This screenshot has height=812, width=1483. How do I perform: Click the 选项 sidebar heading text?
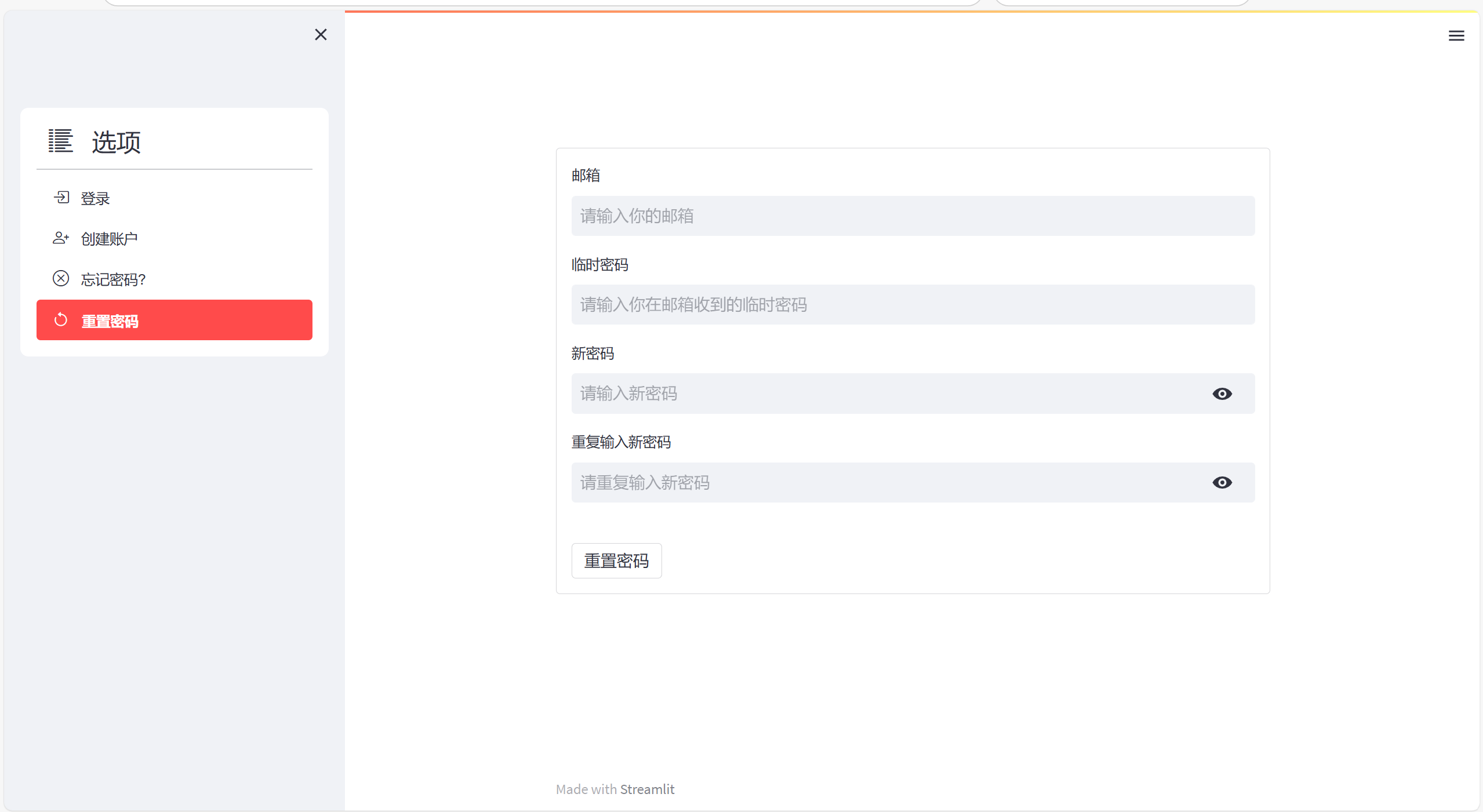(x=116, y=142)
